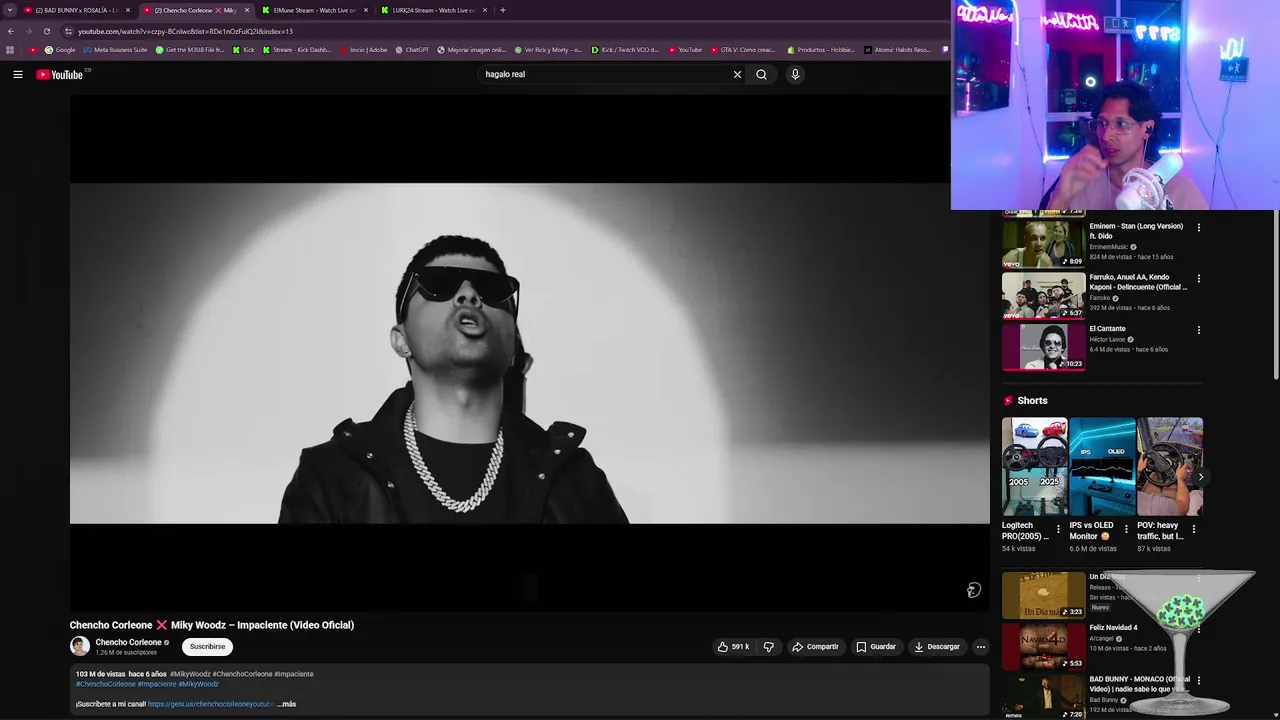The height and width of the screenshot is (720, 1280).
Task: Open the tab search dropdown arrow
Action: [10, 10]
